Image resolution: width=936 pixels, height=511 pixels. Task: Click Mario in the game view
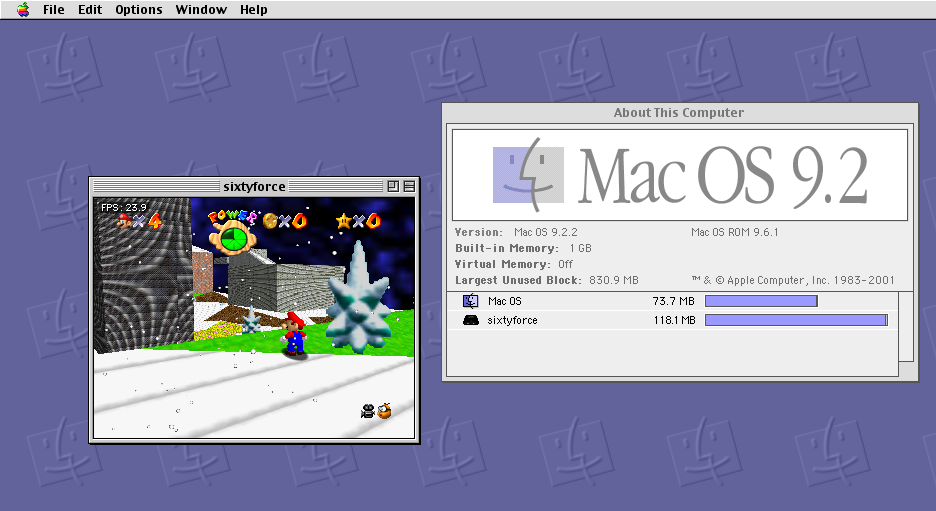point(294,334)
